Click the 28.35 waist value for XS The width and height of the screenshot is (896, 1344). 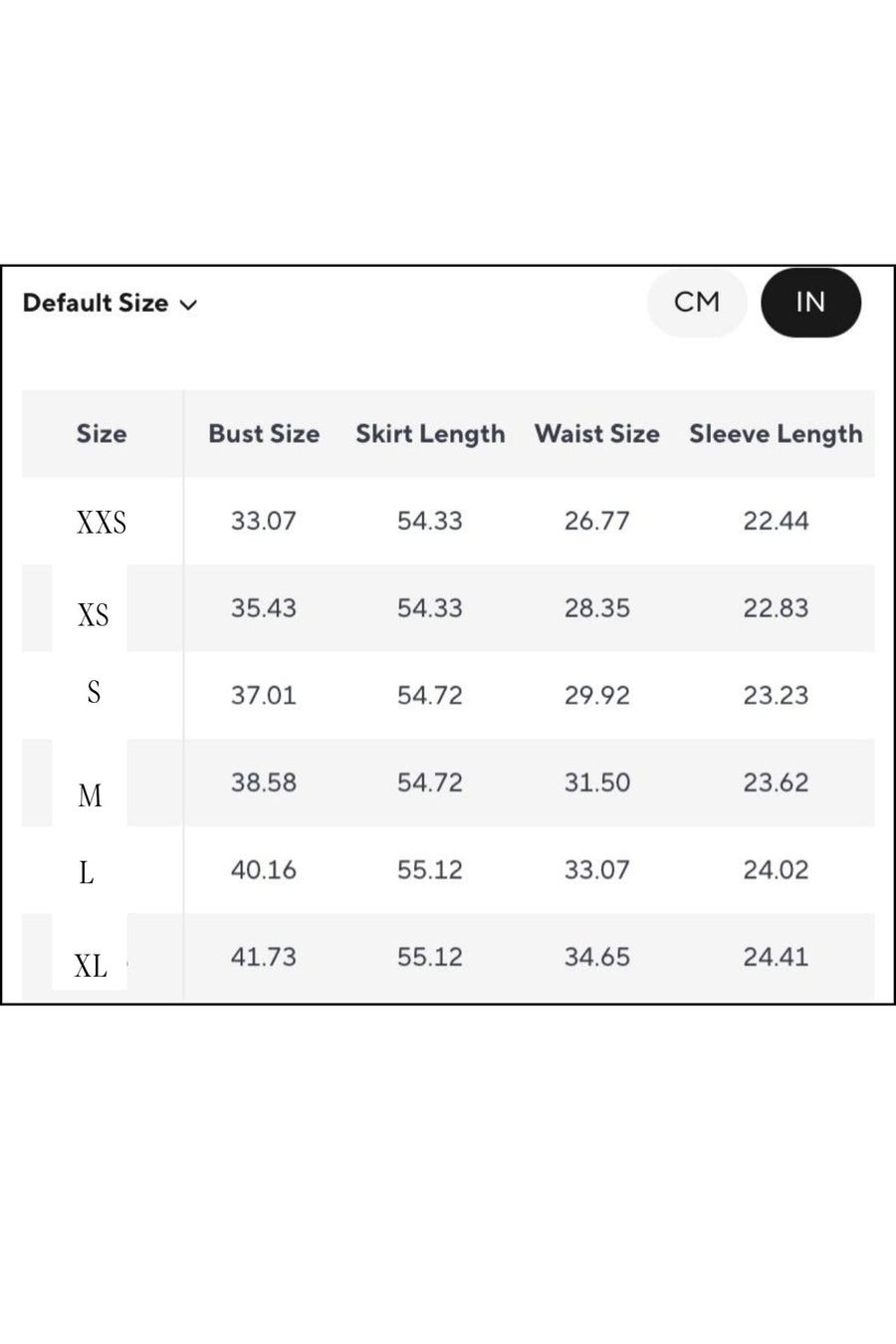click(597, 608)
